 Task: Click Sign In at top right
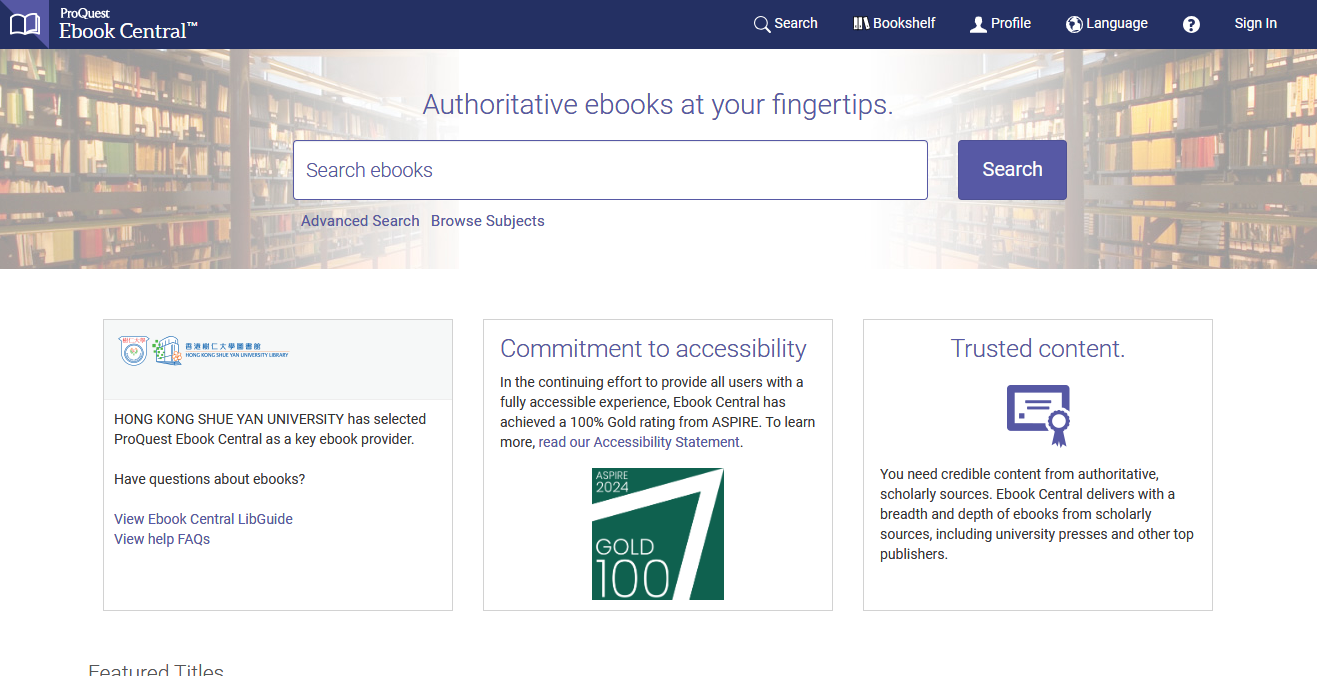click(x=1255, y=24)
